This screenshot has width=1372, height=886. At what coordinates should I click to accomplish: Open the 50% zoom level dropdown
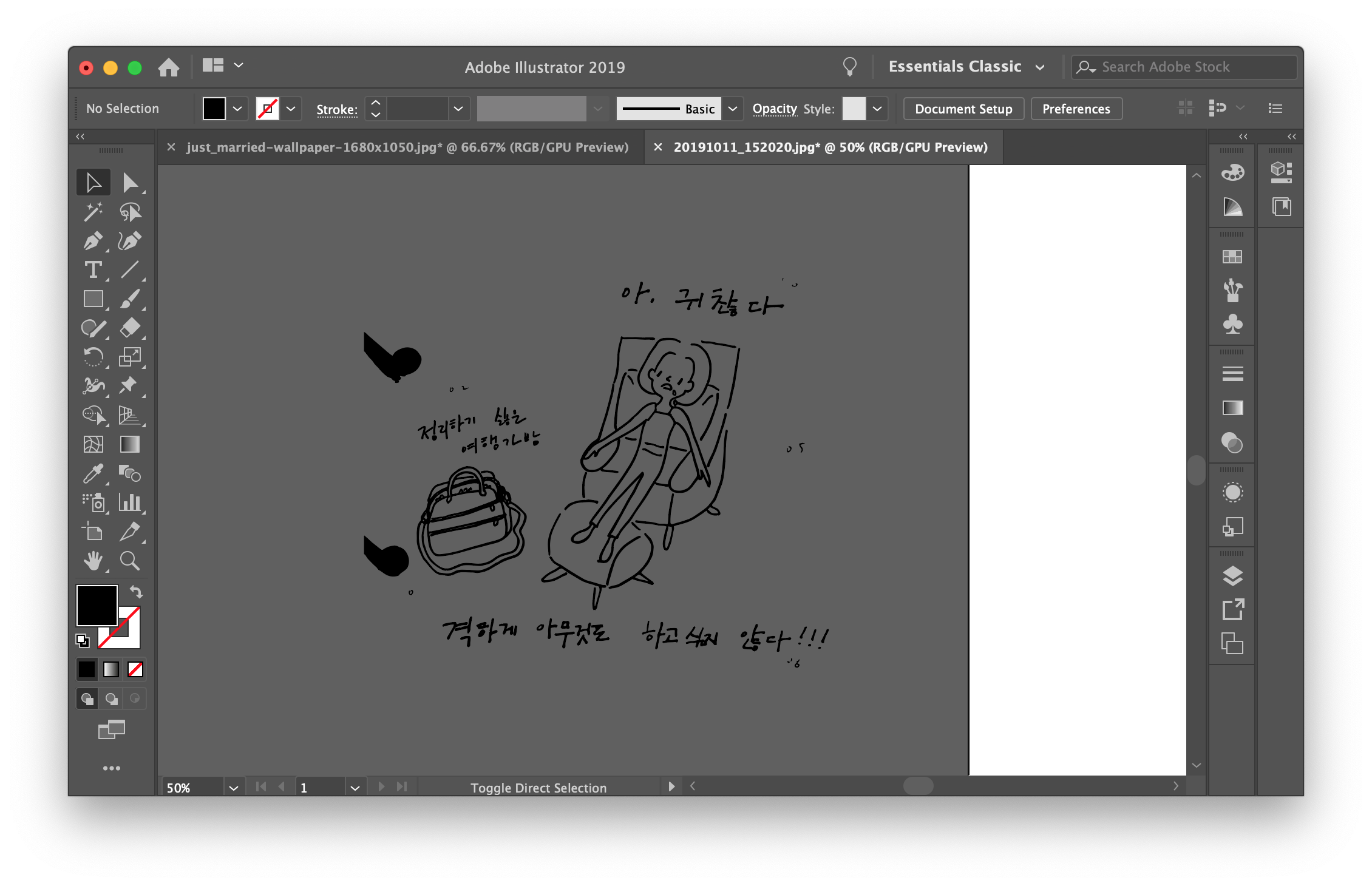[233, 788]
